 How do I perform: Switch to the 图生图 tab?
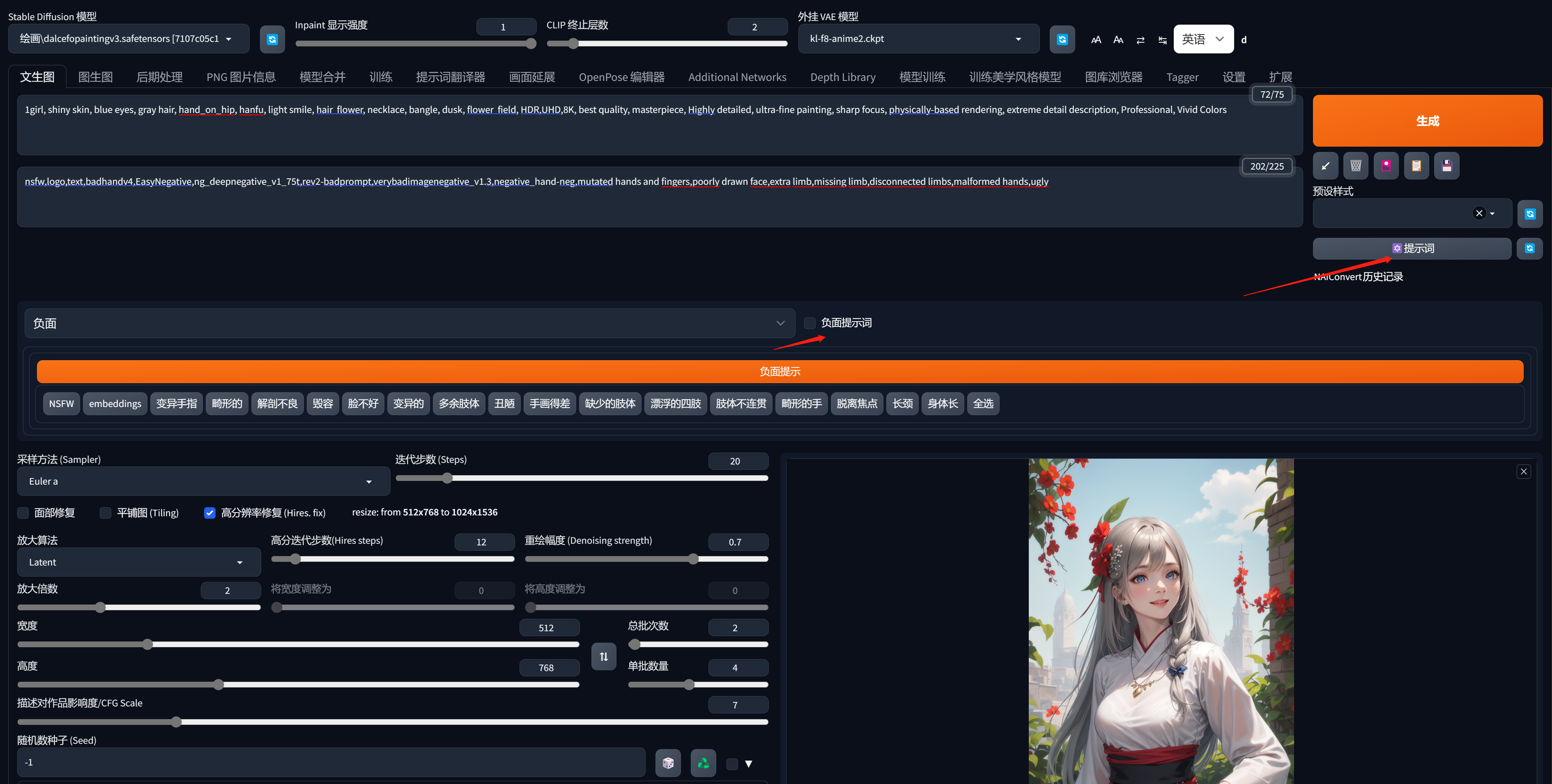click(95, 76)
